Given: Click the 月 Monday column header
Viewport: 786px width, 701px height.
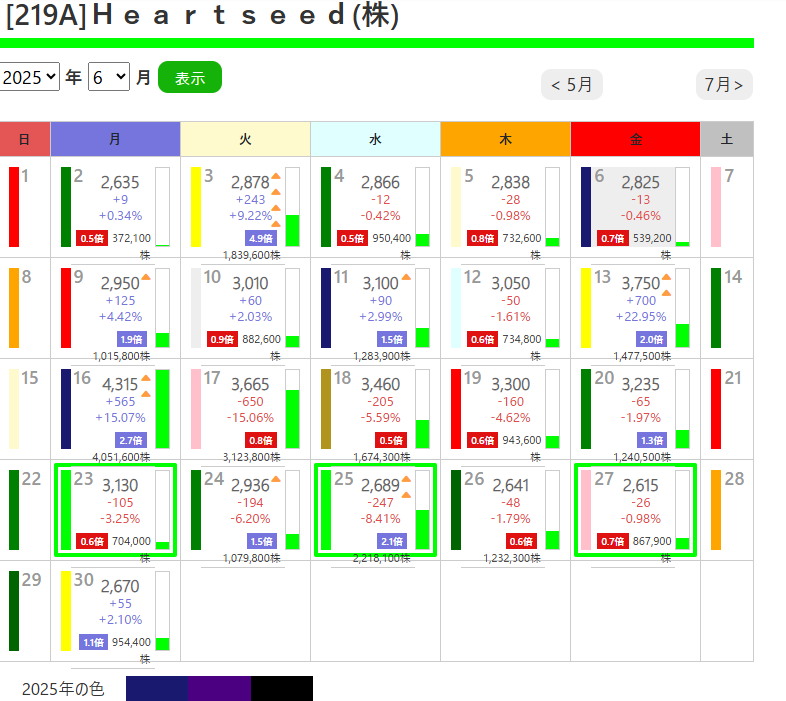Looking at the screenshot, I should (x=115, y=140).
